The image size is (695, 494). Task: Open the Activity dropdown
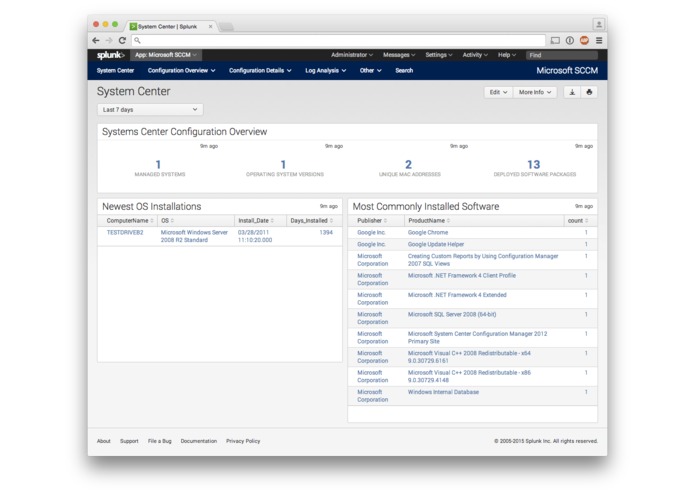pos(475,55)
